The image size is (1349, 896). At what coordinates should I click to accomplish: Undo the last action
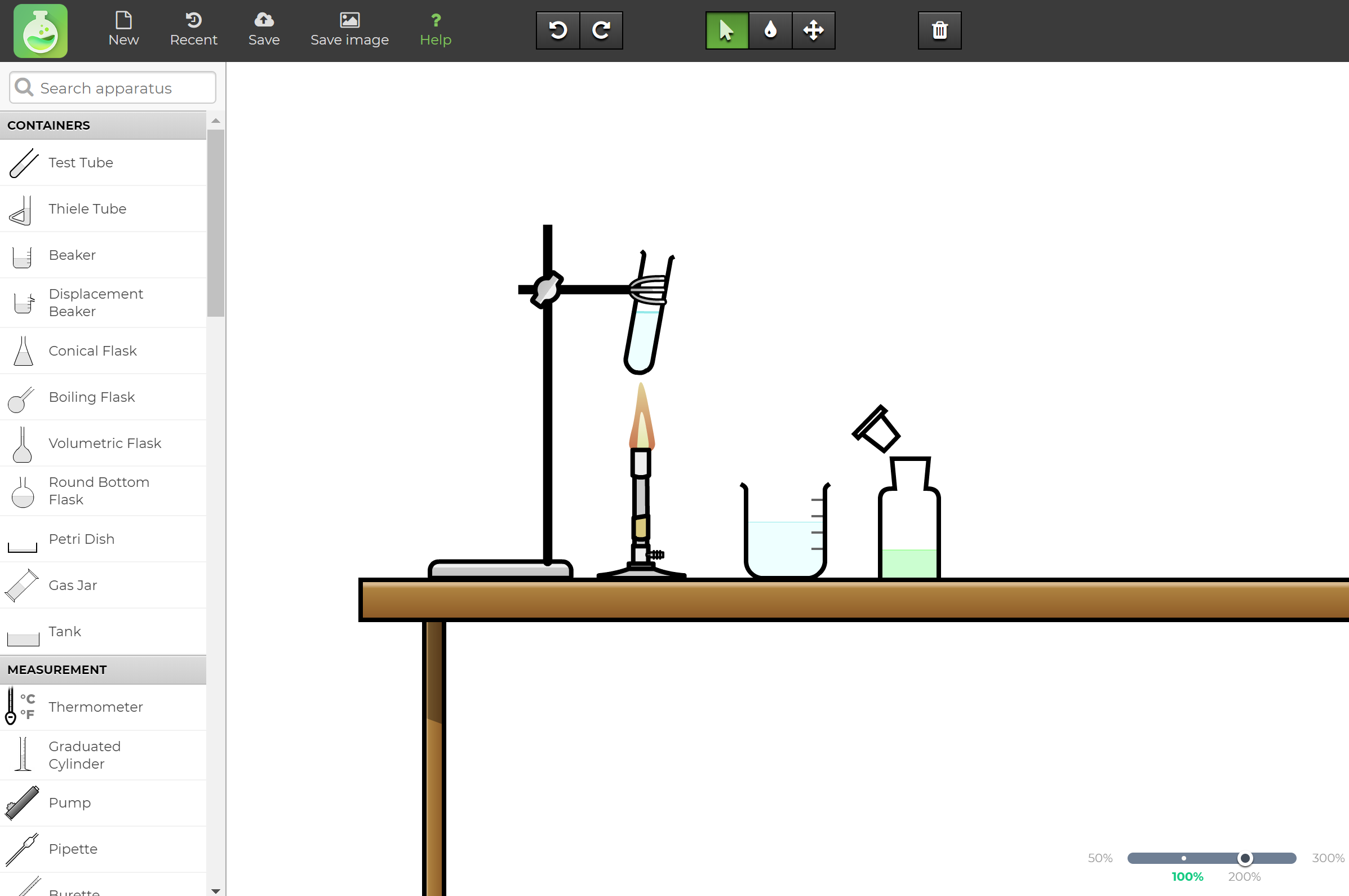(x=558, y=30)
